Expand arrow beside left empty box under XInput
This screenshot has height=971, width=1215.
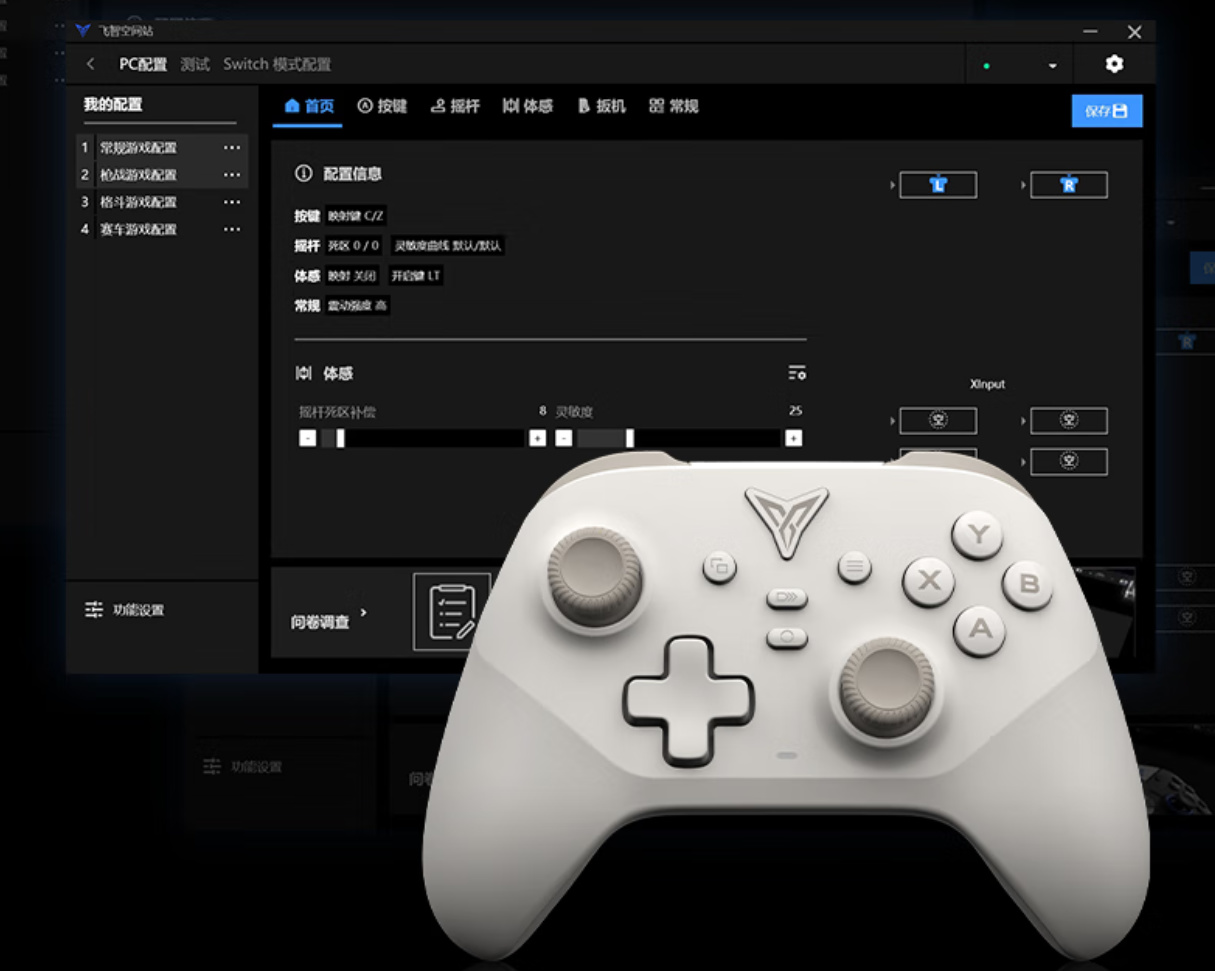tap(892, 421)
